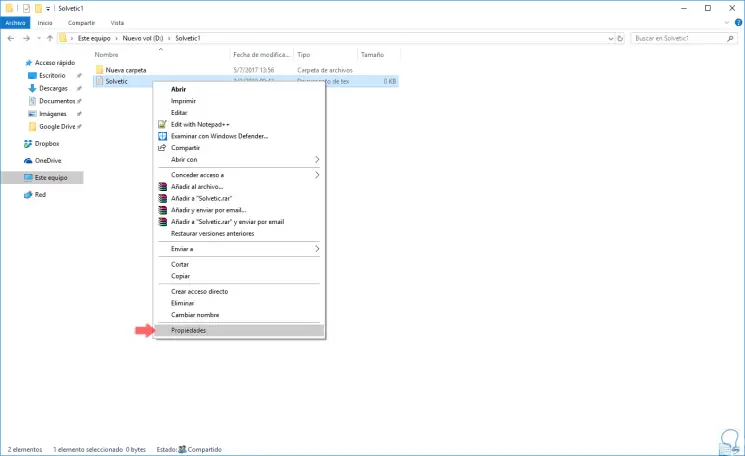Choose Propiedades from context menu

[x=189, y=330]
